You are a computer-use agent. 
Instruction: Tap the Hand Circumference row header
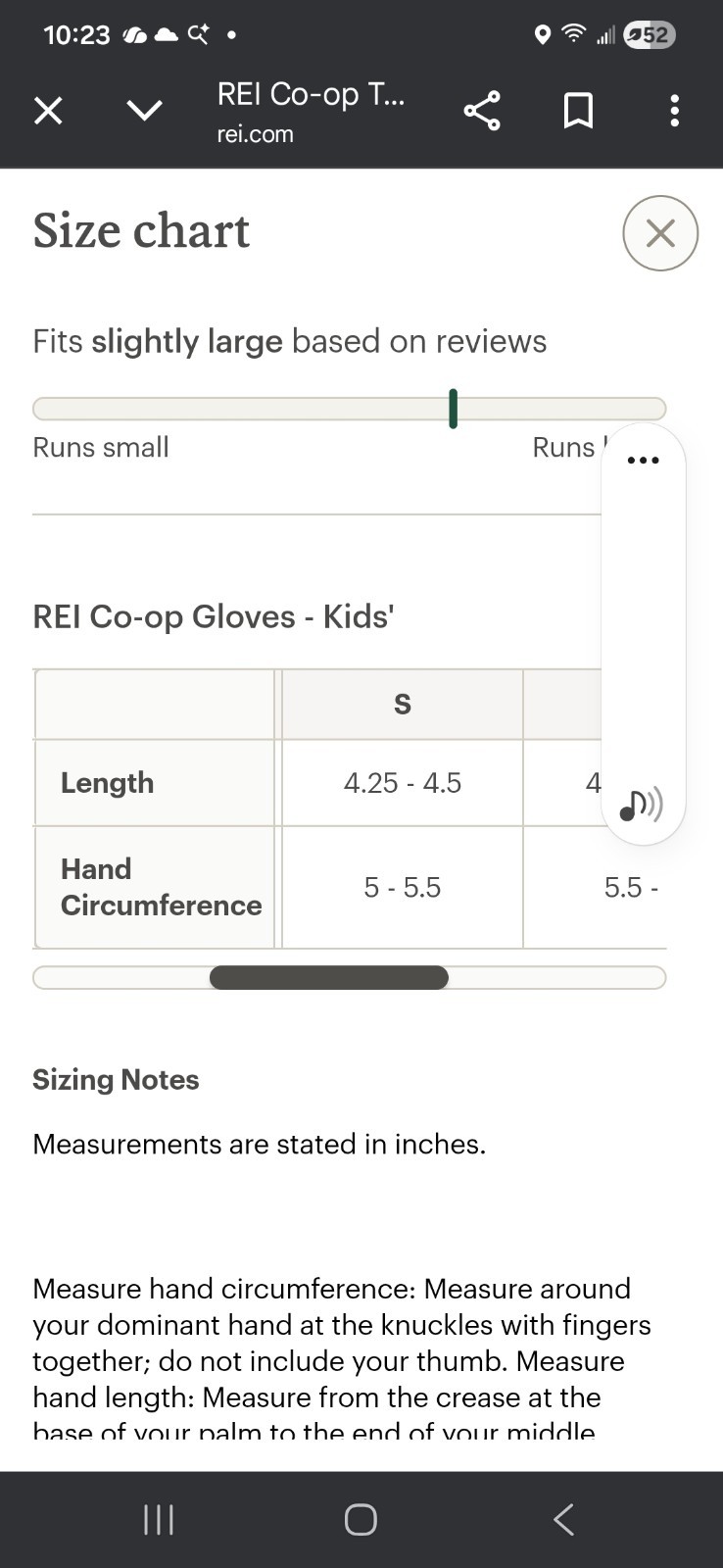click(x=161, y=887)
